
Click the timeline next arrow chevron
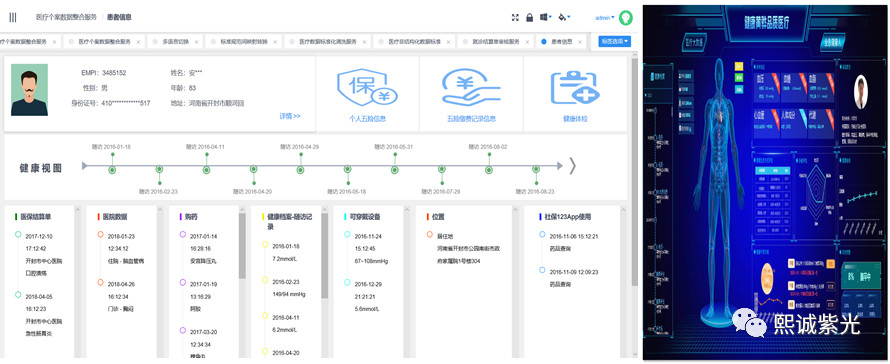tap(573, 166)
